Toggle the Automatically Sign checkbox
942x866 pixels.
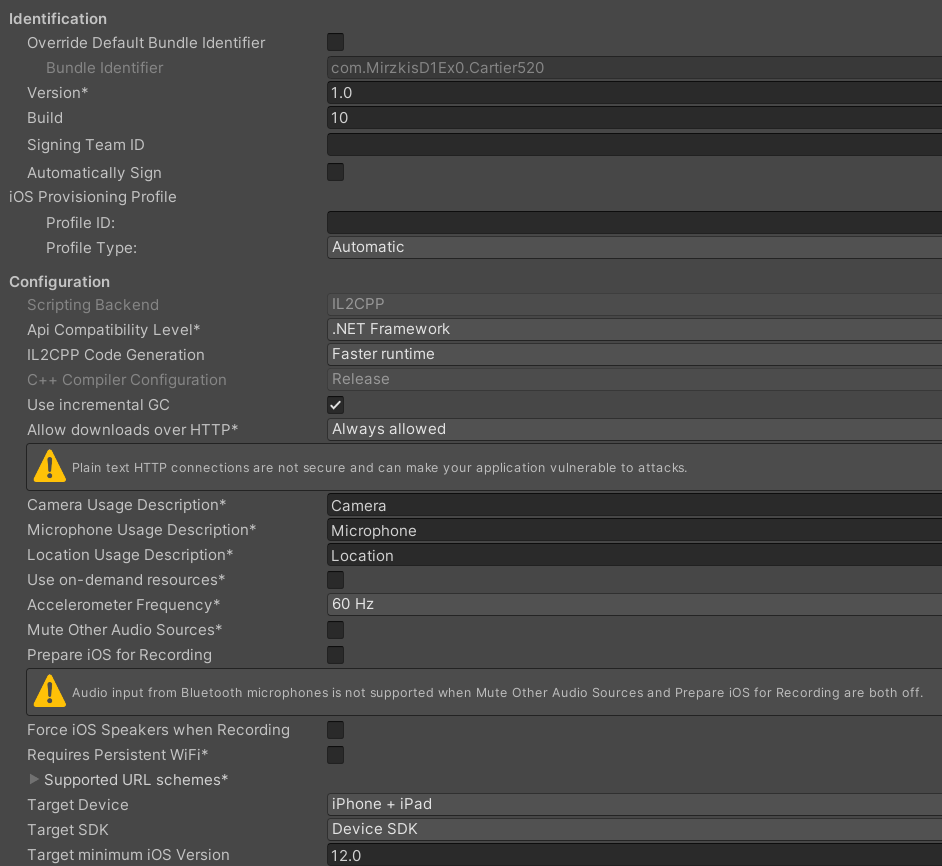pos(336,172)
